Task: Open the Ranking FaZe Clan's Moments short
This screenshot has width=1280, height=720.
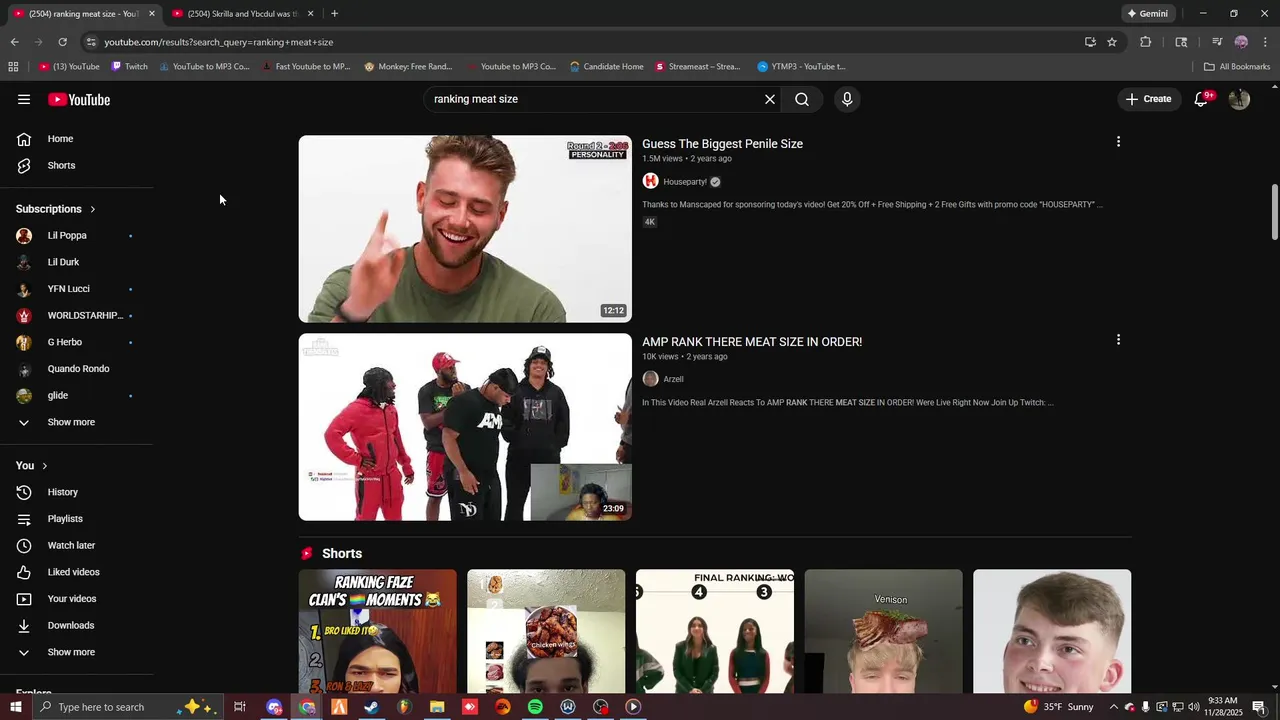Action: tap(378, 632)
